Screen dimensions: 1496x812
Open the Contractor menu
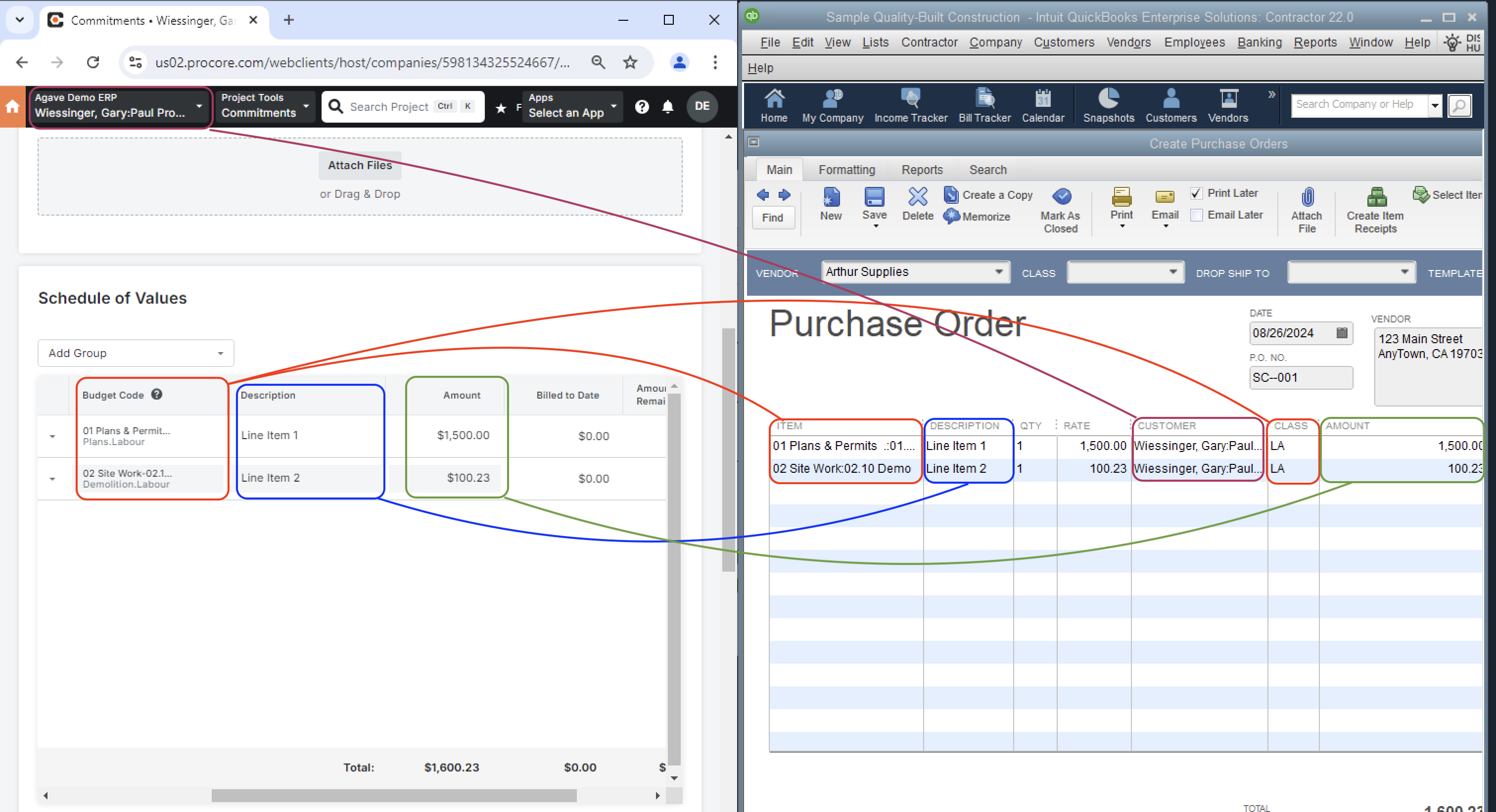pyautogui.click(x=929, y=43)
